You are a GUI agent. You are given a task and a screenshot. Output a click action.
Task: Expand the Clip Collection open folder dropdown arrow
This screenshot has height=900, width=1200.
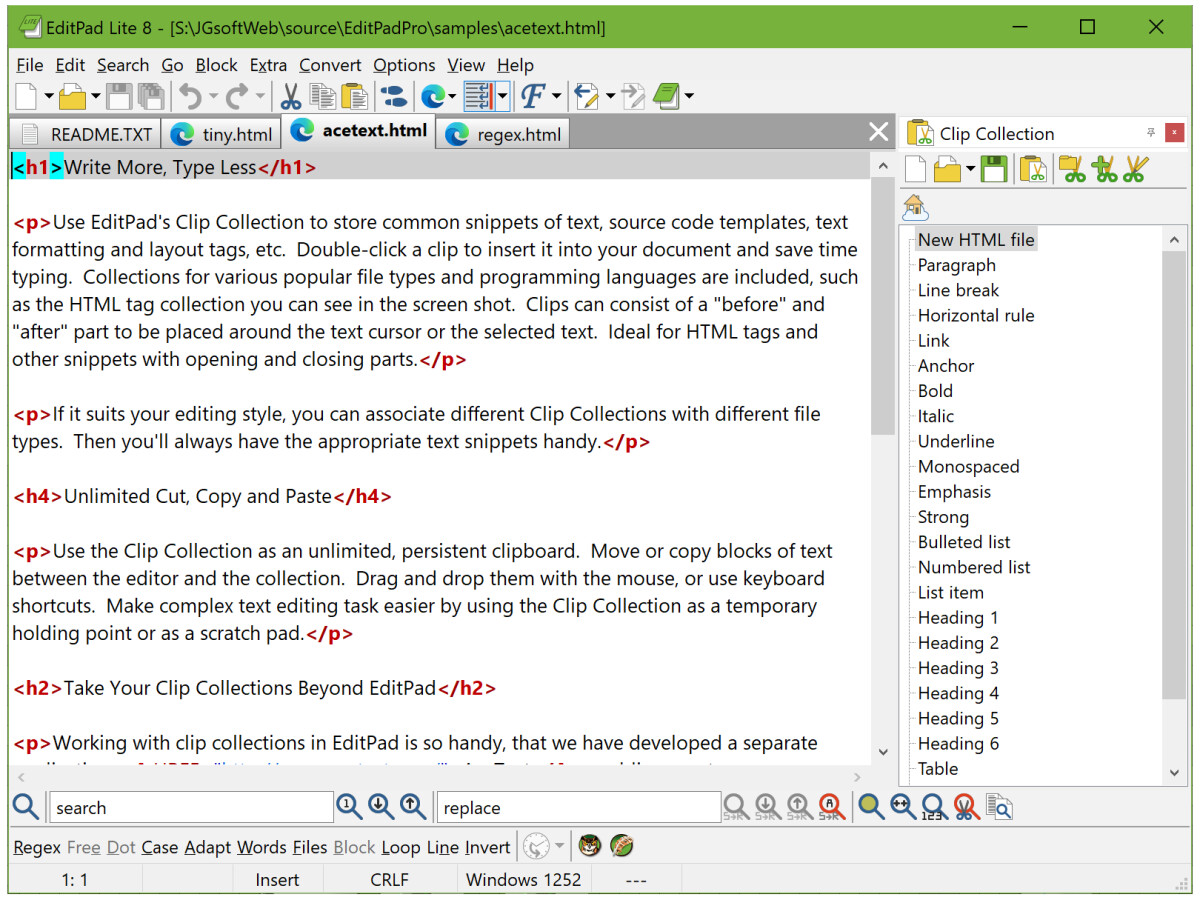tap(969, 170)
